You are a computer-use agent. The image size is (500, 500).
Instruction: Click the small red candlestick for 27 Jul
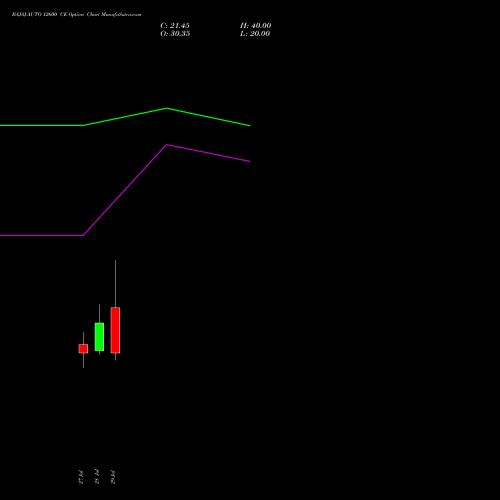click(83, 349)
